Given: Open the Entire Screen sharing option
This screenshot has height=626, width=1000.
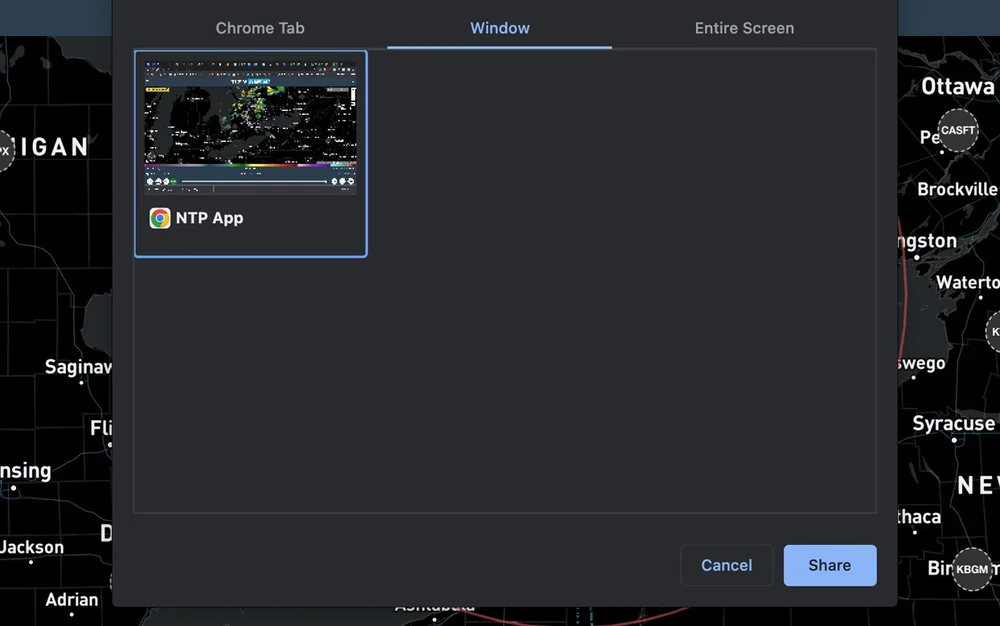Looking at the screenshot, I should (x=744, y=28).
